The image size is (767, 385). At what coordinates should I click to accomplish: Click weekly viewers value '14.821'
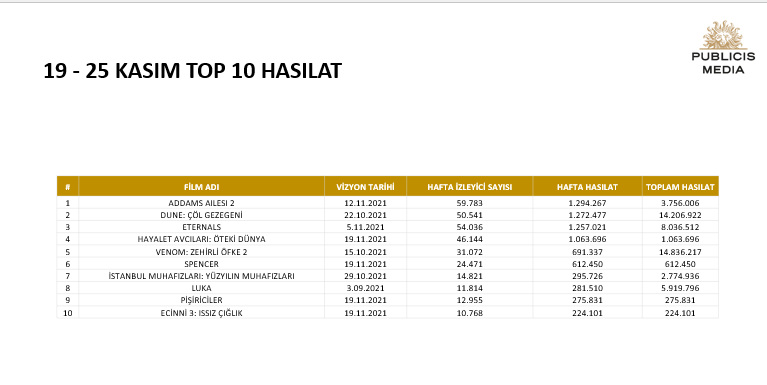tap(470, 276)
